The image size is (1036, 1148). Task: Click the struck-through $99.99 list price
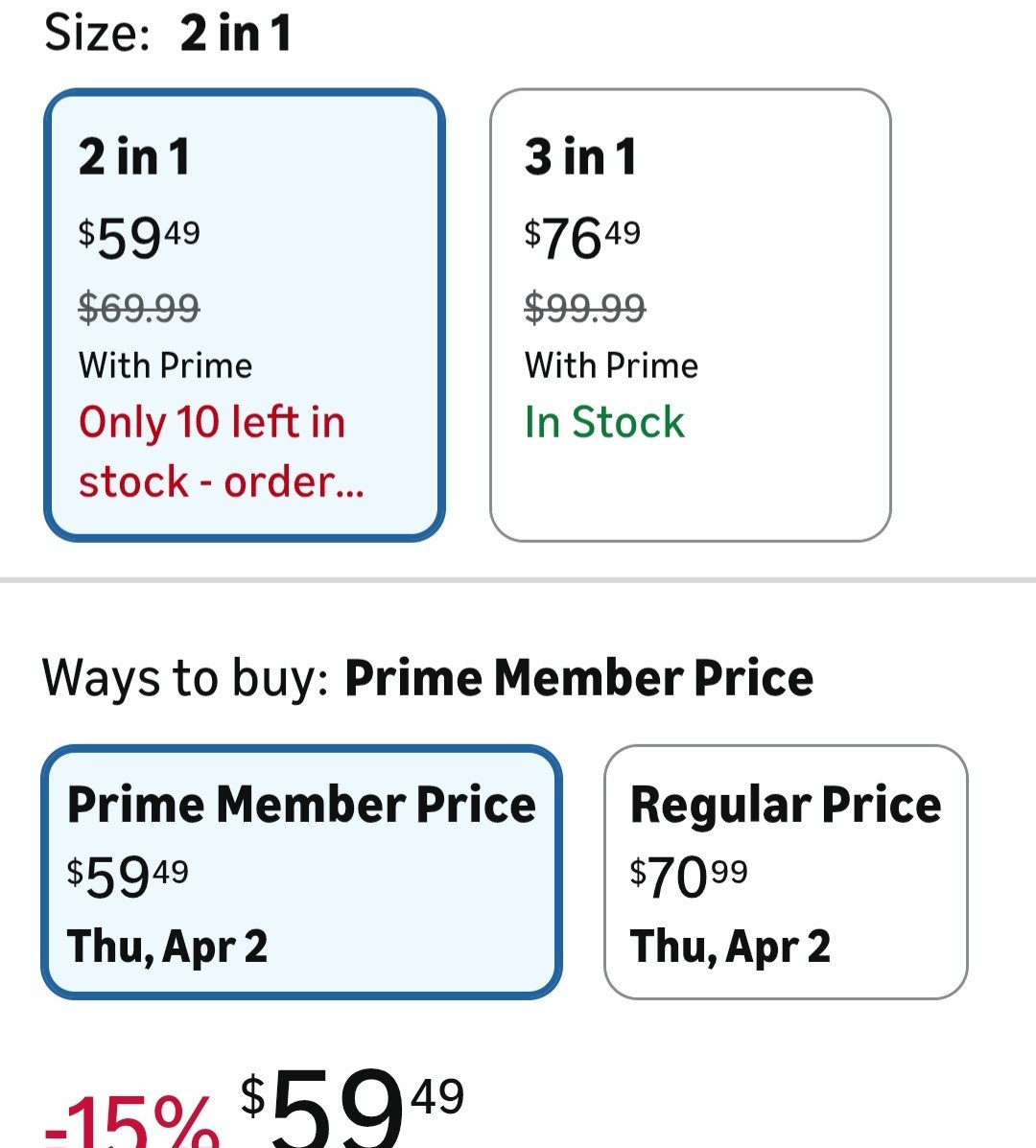[x=584, y=308]
